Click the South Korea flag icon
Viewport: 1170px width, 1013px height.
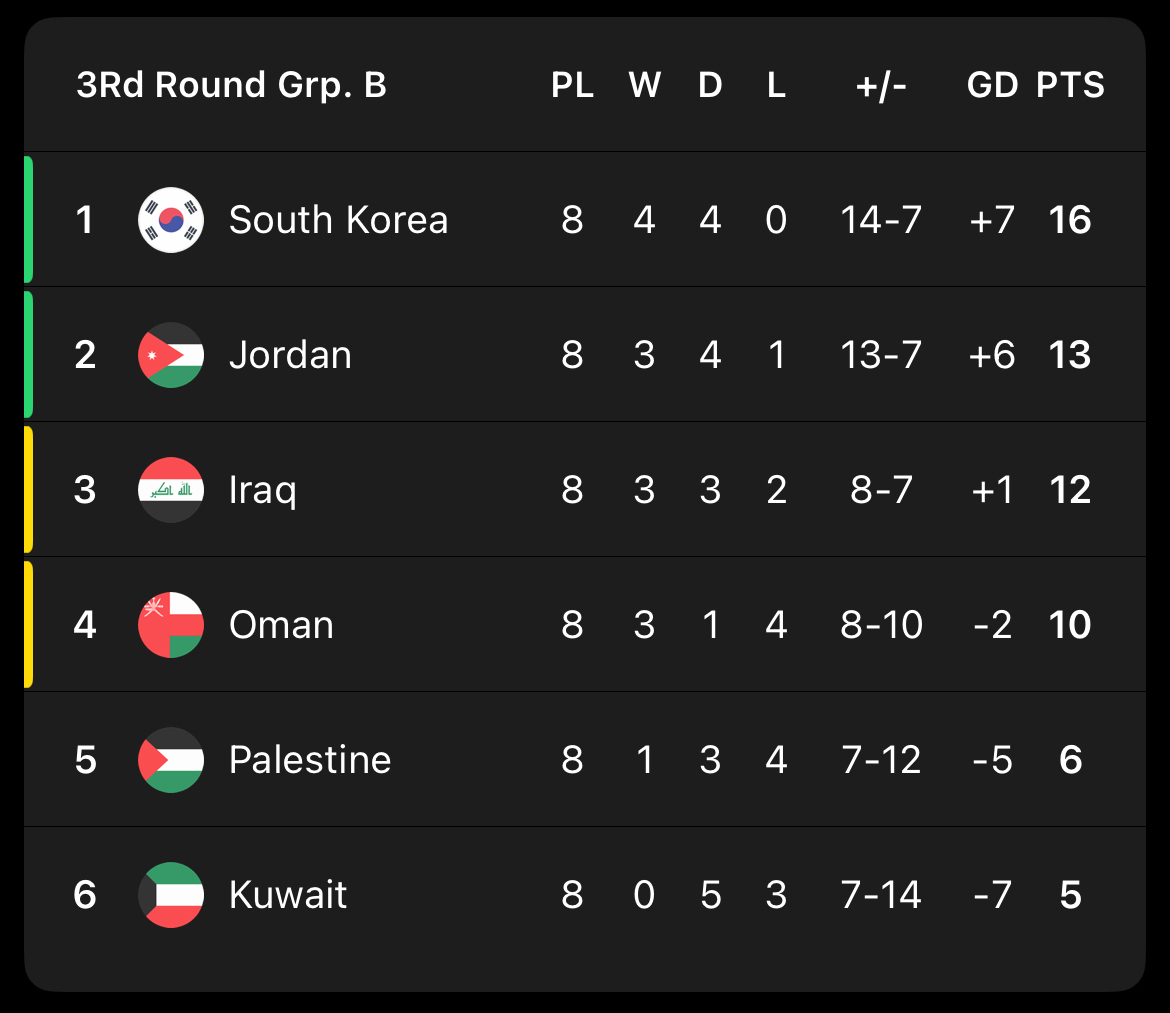coord(171,220)
